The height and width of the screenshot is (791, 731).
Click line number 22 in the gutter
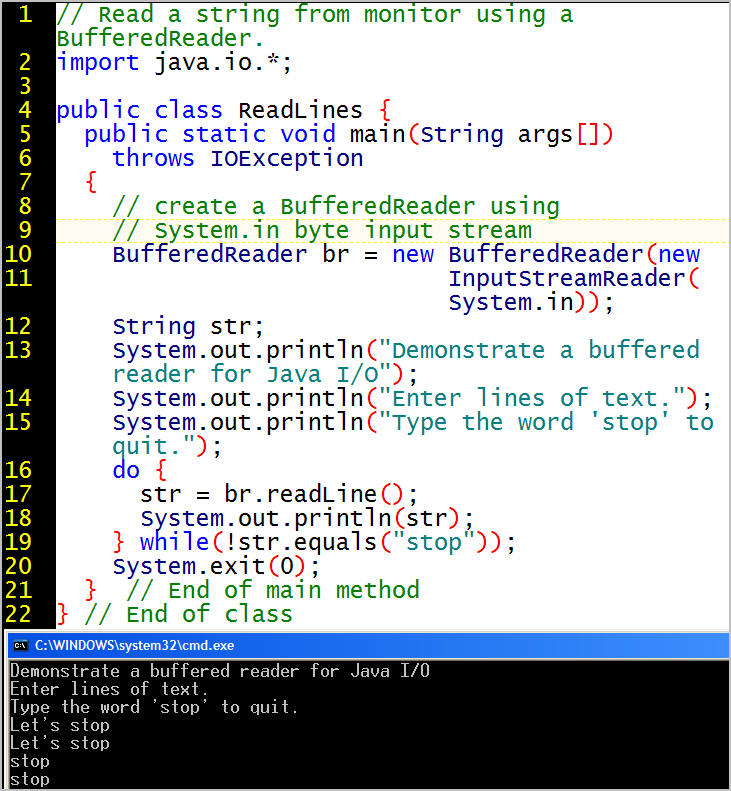(19, 614)
